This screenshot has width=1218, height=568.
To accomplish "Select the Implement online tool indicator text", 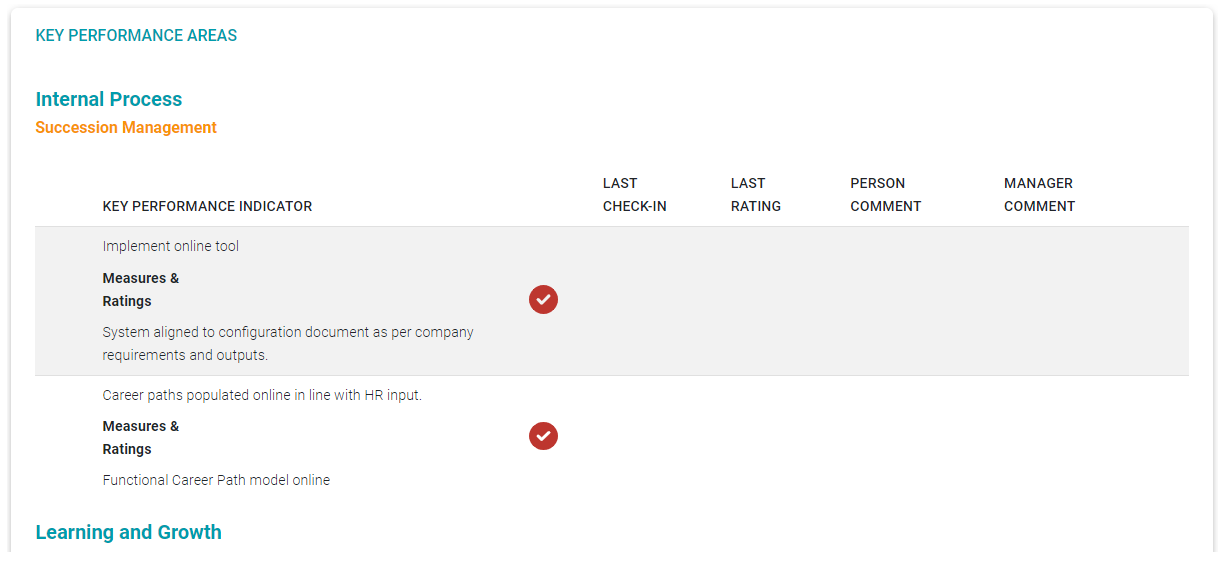I will tap(171, 246).
